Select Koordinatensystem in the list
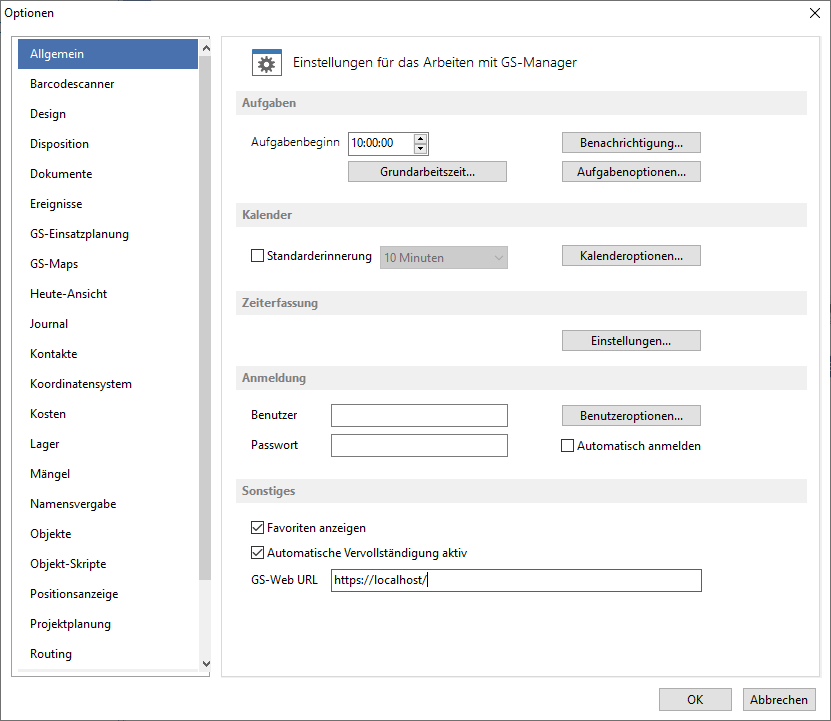 pyautogui.click(x=108, y=384)
